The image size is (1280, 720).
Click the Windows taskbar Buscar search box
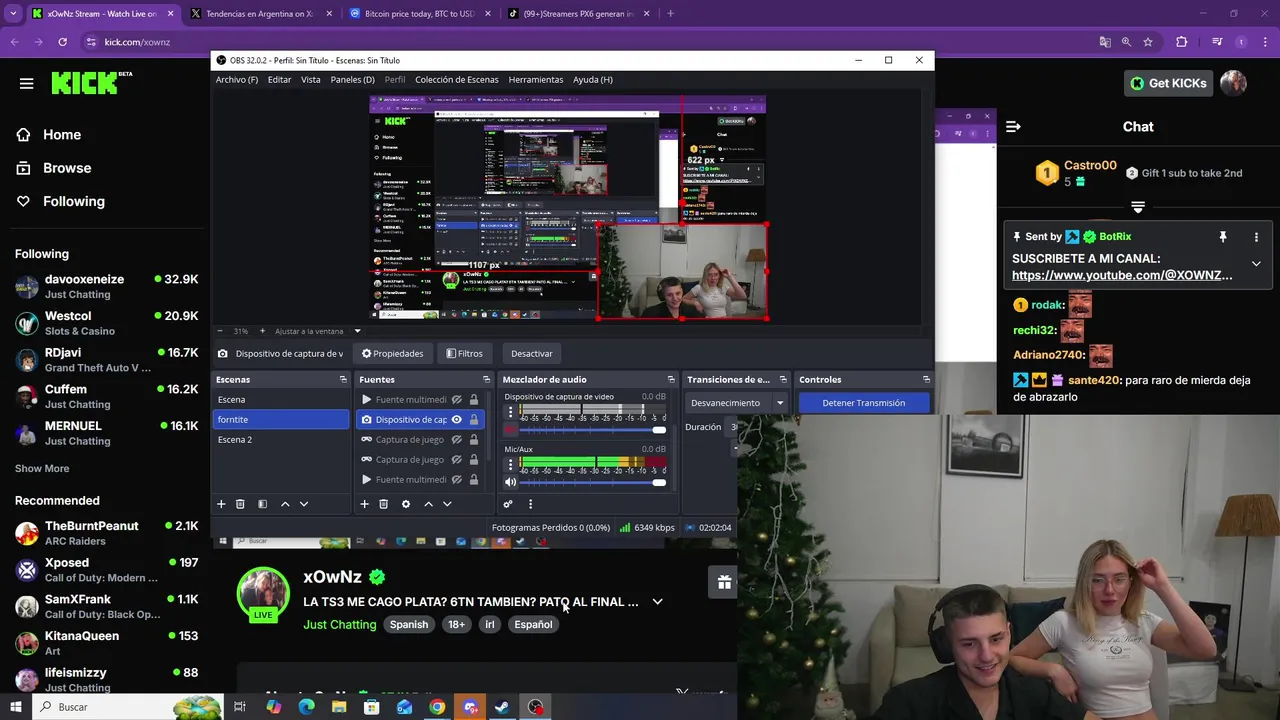[x=127, y=707]
